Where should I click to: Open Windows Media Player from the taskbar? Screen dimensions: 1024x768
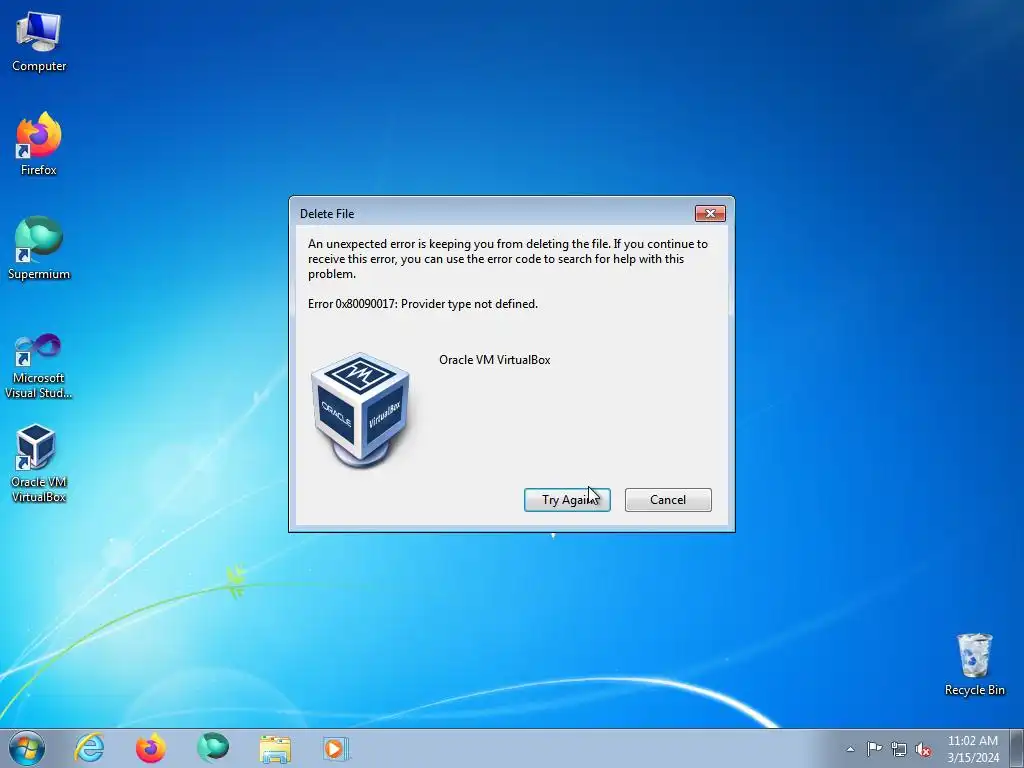336,748
